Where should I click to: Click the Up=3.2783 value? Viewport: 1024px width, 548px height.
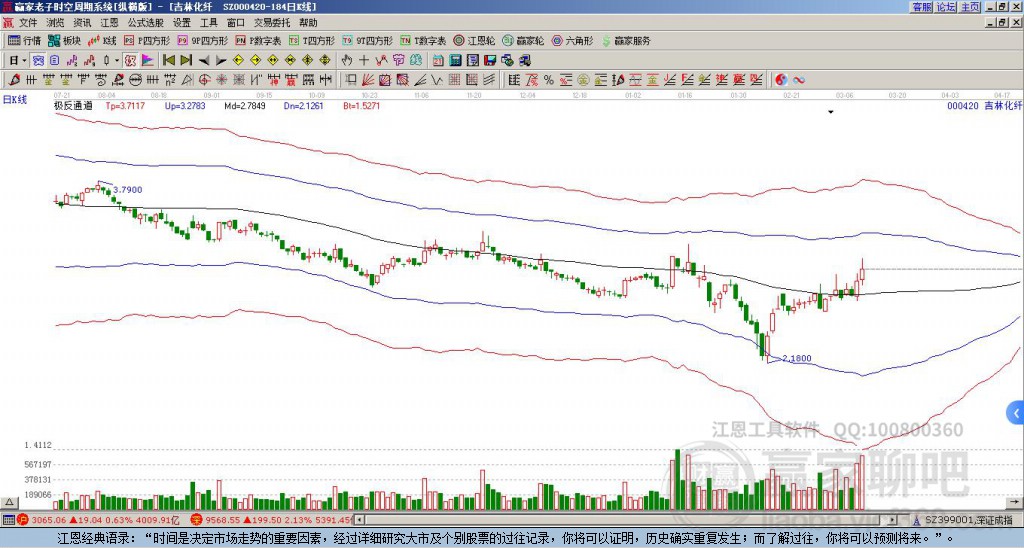185,105
